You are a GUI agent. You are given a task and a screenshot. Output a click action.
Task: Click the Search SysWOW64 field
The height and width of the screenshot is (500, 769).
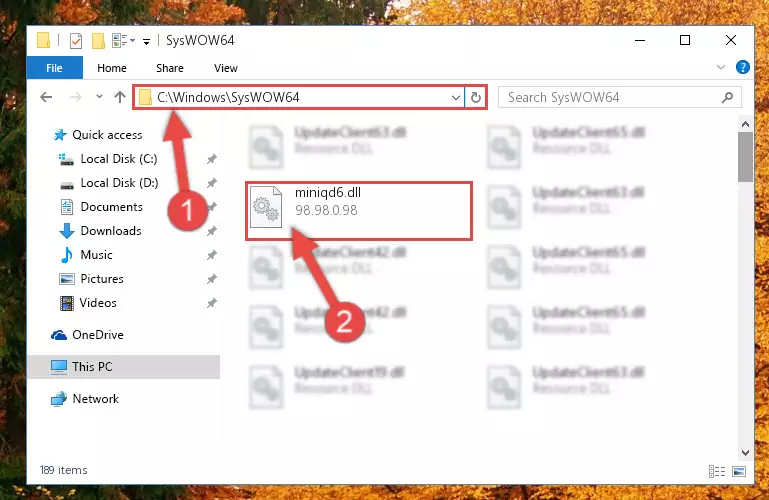coord(619,98)
